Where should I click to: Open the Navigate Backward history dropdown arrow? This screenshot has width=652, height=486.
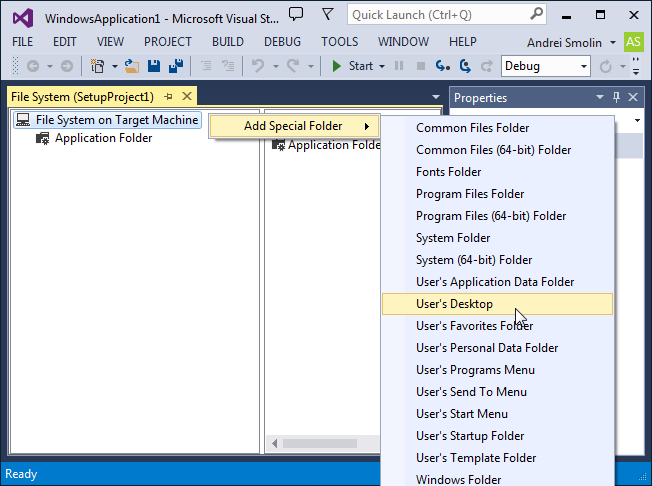click(x=49, y=67)
